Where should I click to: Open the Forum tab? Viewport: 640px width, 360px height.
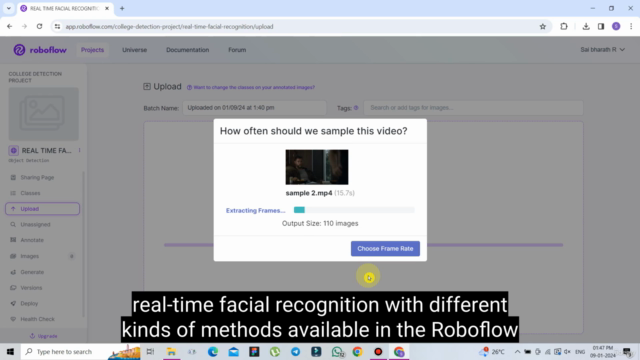(x=237, y=50)
